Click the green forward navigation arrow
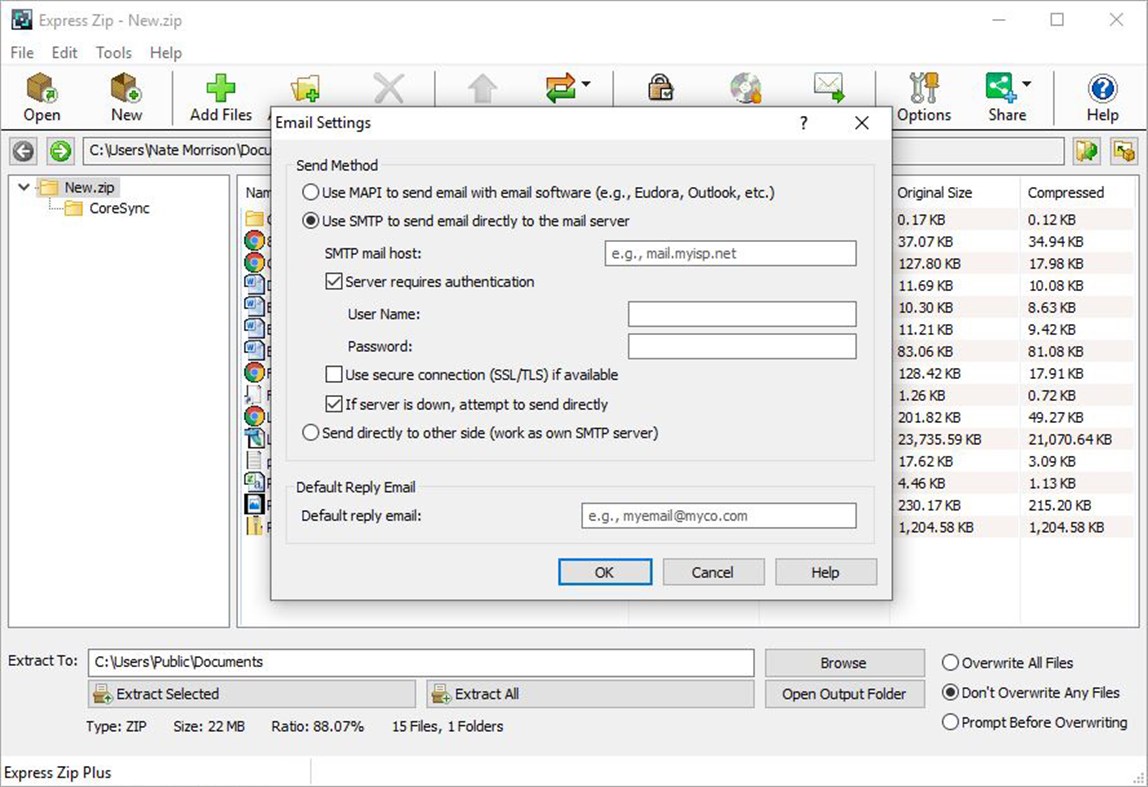This screenshot has width=1148, height=787. 57,151
